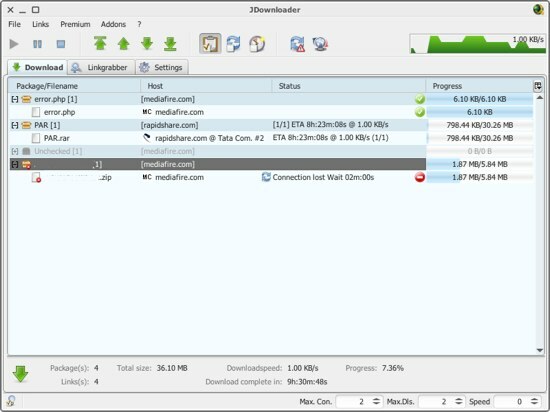The width and height of the screenshot is (550, 412).
Task: Move selection to top with the double-up arrow
Action: coord(100,44)
